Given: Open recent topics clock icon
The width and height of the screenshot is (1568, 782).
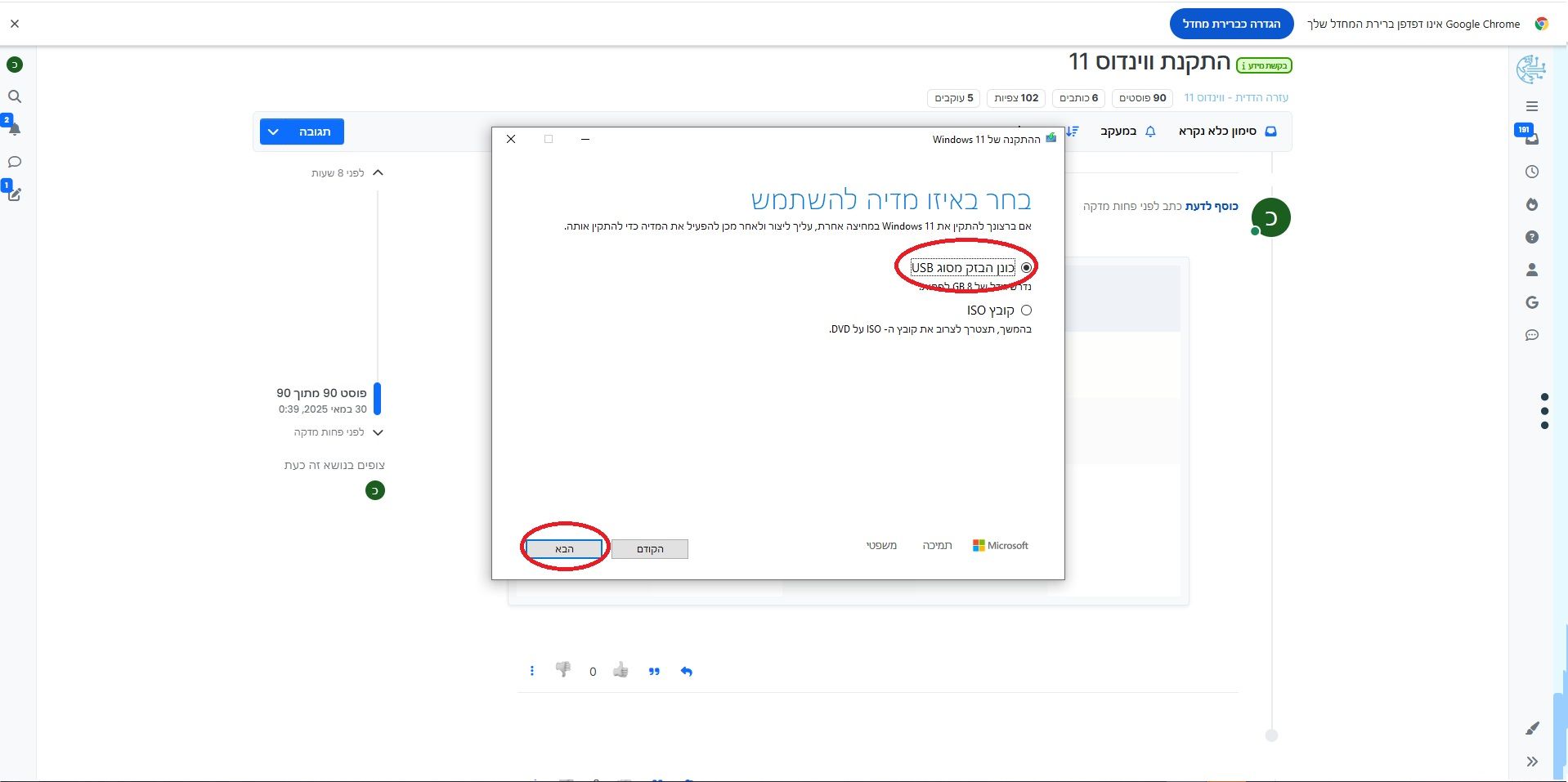Looking at the screenshot, I should tap(1532, 172).
